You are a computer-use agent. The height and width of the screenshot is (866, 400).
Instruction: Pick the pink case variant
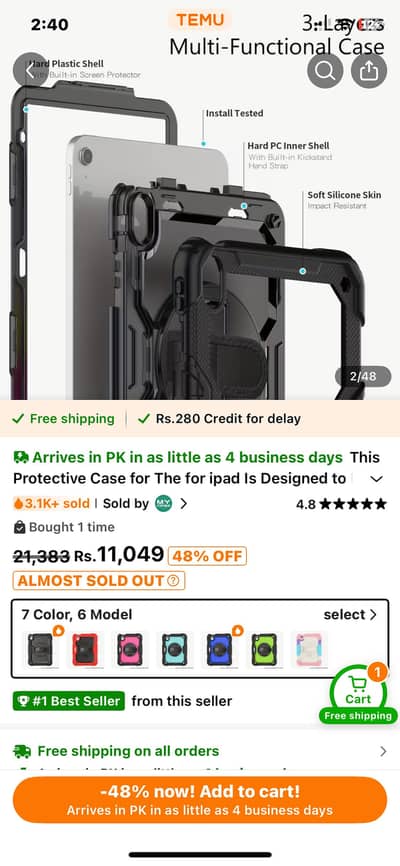pyautogui.click(x=129, y=650)
